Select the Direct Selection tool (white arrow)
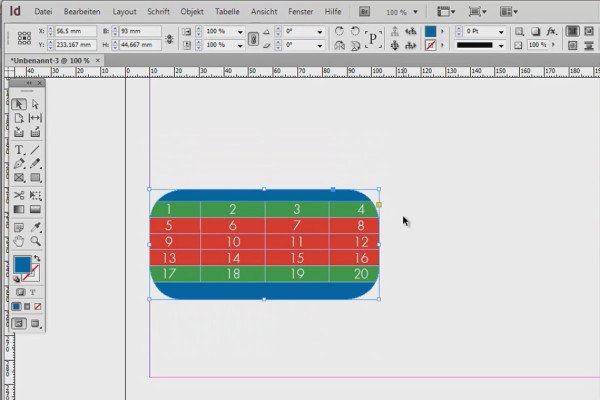Image resolution: width=600 pixels, height=400 pixels. [35, 104]
